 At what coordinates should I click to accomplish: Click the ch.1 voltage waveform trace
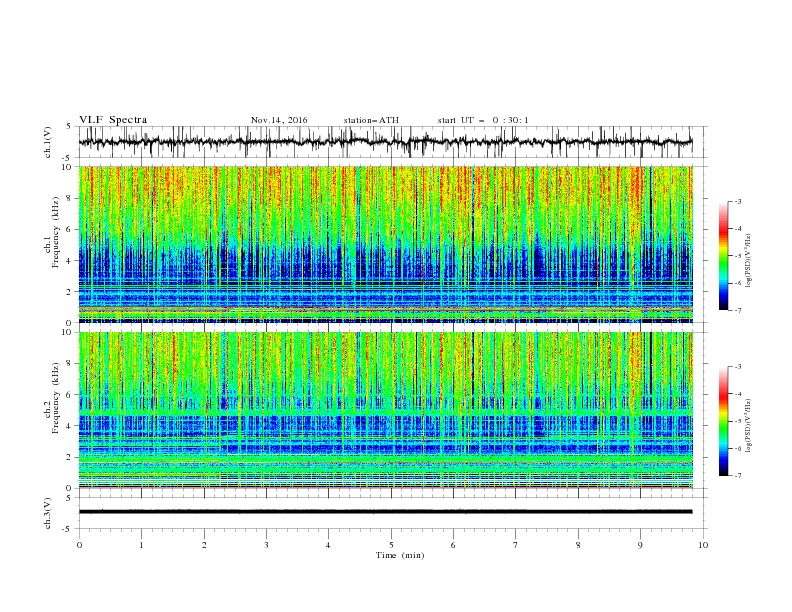pos(385,142)
